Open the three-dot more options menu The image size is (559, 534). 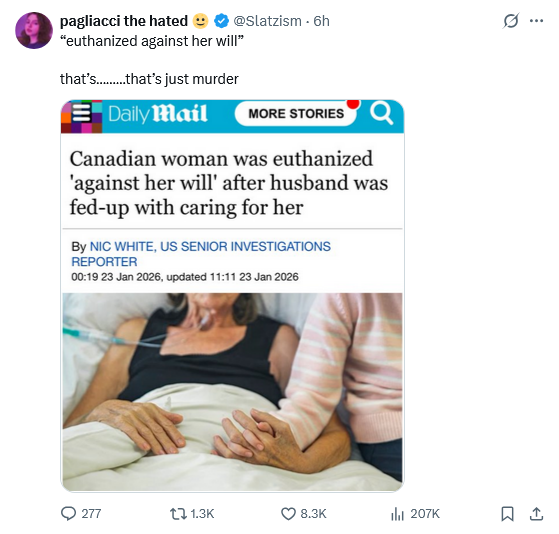[536, 21]
